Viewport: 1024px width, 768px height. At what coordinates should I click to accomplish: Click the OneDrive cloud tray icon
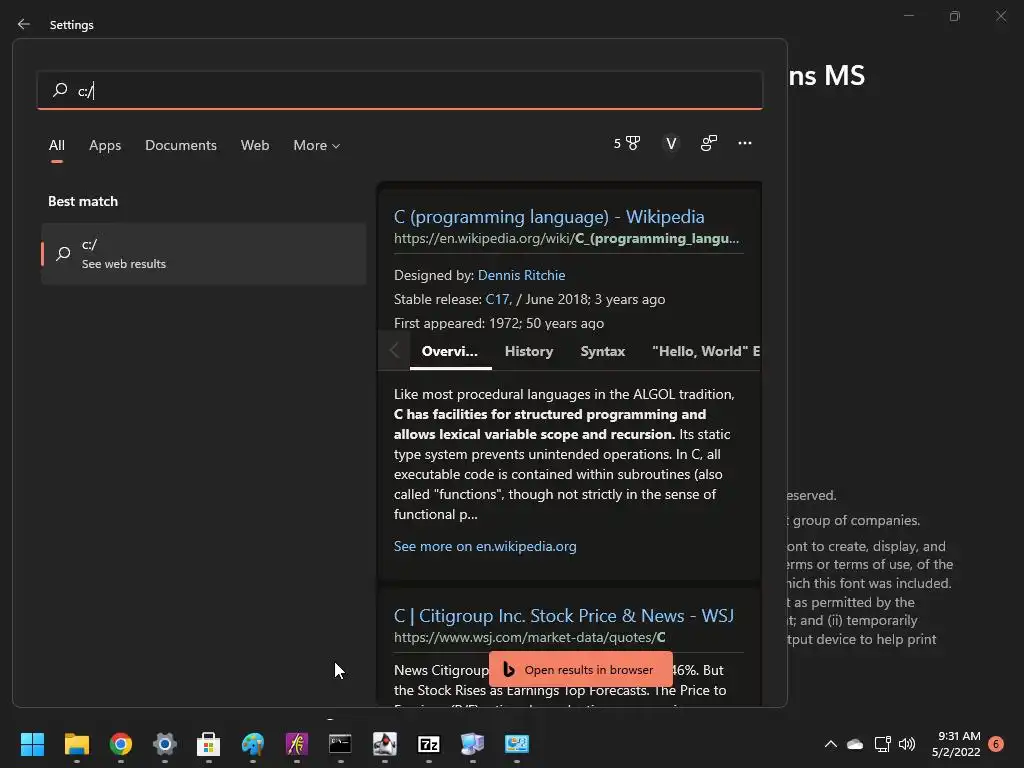click(855, 744)
